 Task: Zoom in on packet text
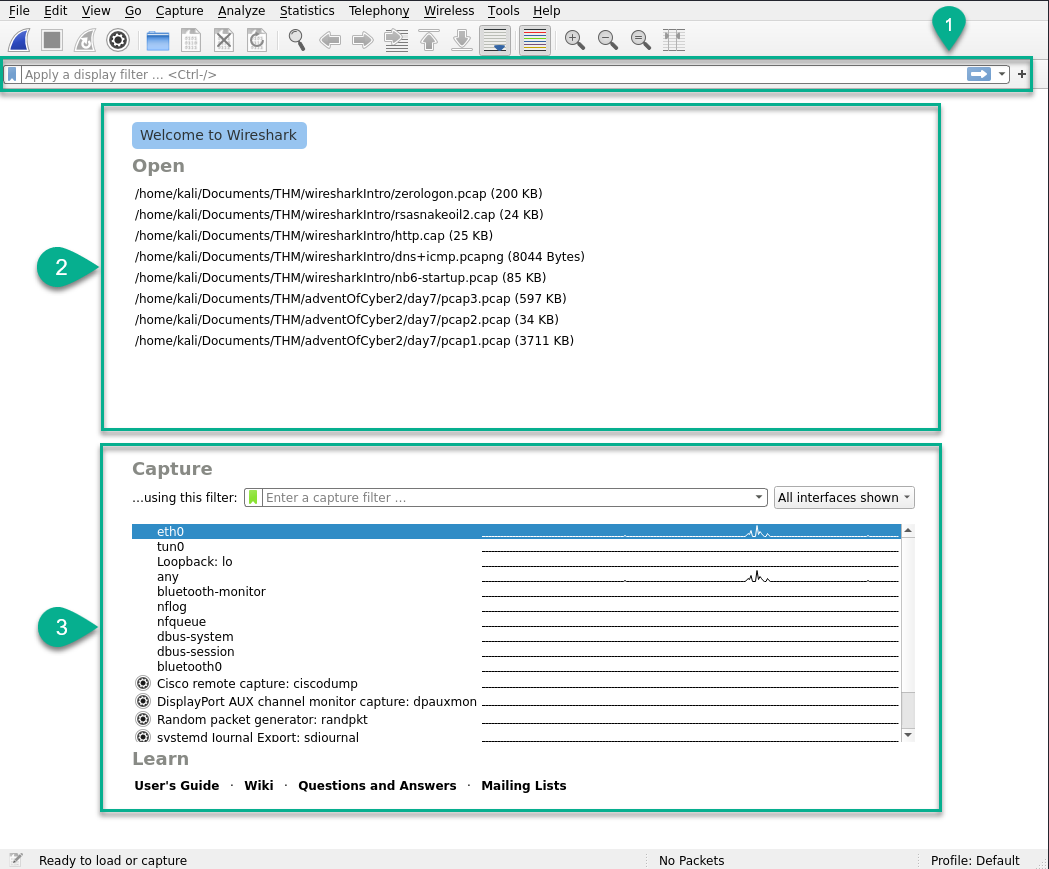(x=575, y=40)
